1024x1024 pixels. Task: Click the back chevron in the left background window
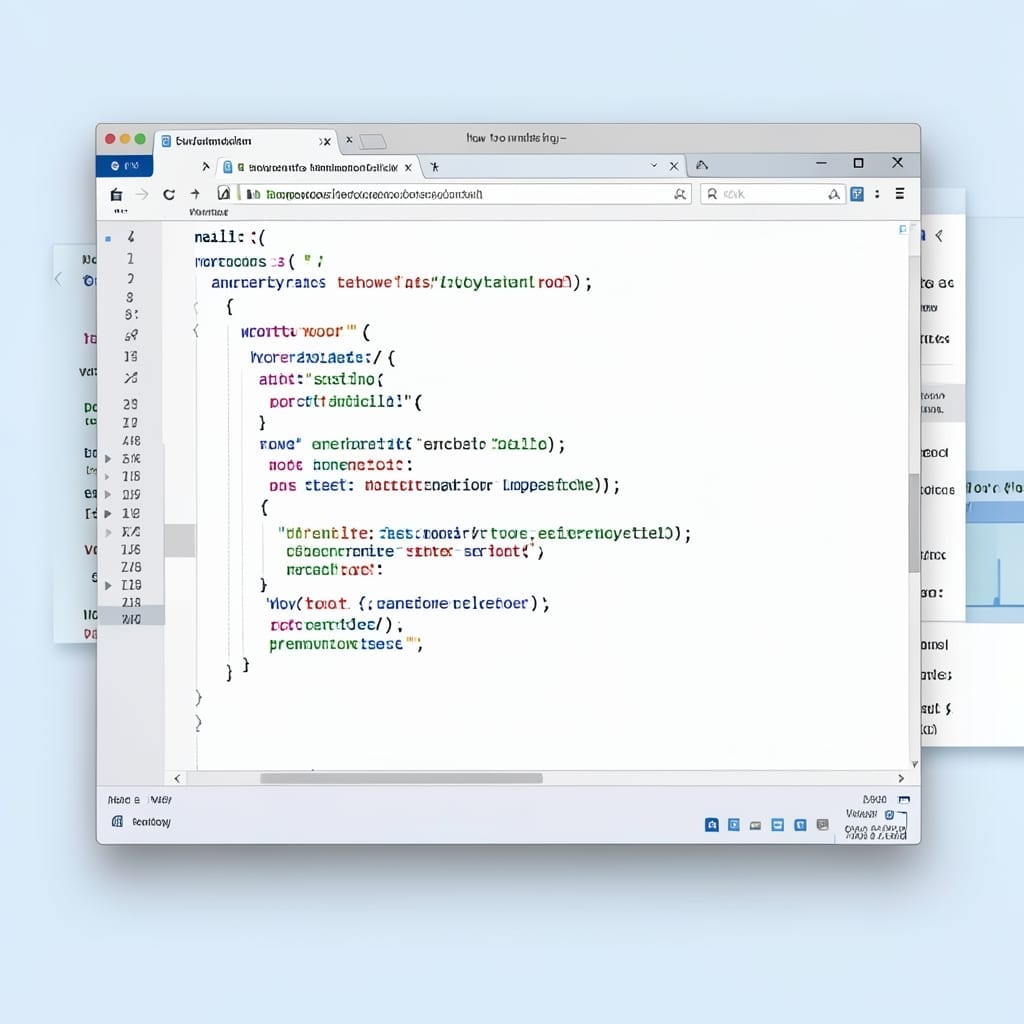point(59,280)
